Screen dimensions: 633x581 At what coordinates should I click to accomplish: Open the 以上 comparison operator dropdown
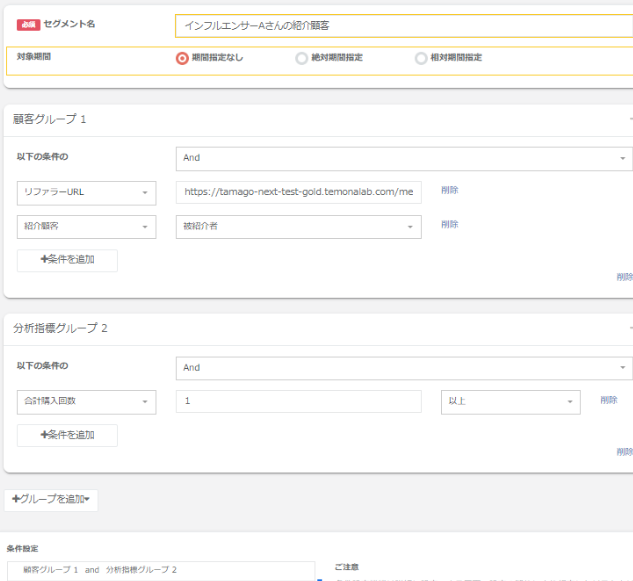510,401
